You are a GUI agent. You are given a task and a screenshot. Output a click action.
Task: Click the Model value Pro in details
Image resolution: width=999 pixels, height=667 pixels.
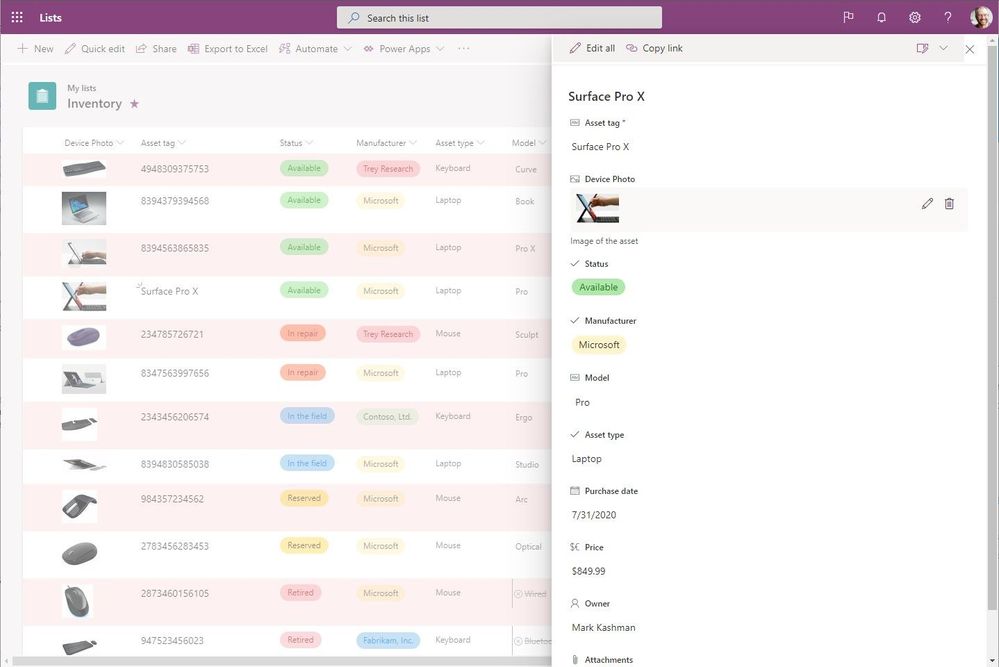tap(582, 402)
